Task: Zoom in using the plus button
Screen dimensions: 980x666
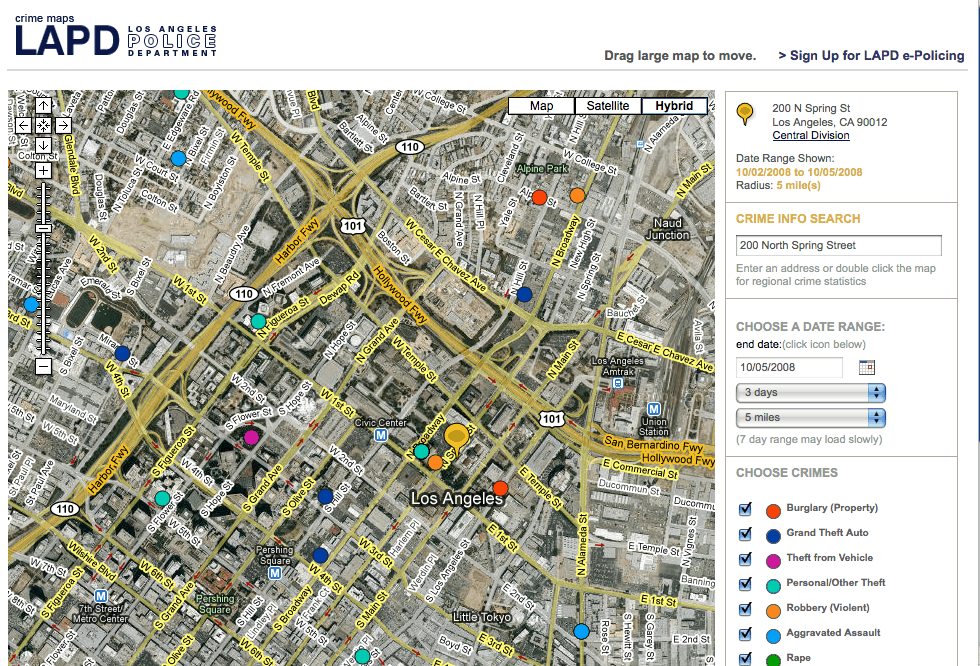Action: click(44, 171)
